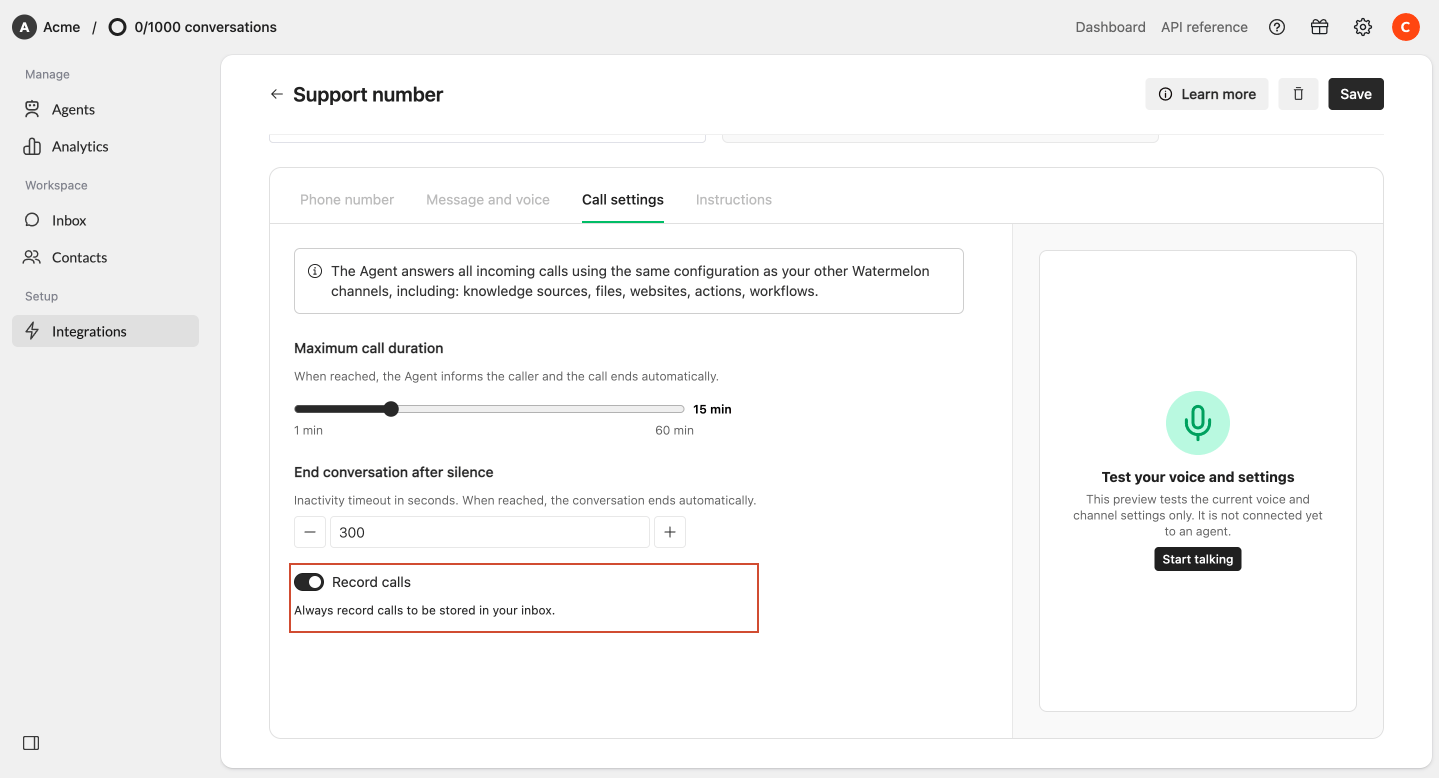Click the 0/1000 conversations label
This screenshot has height=778, width=1439.
[206, 27]
